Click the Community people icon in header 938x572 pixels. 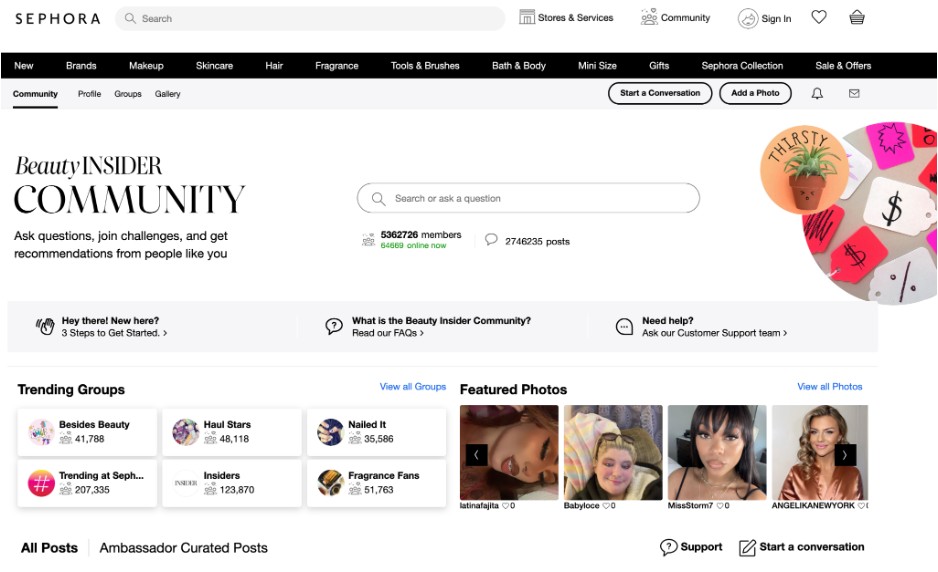point(649,17)
